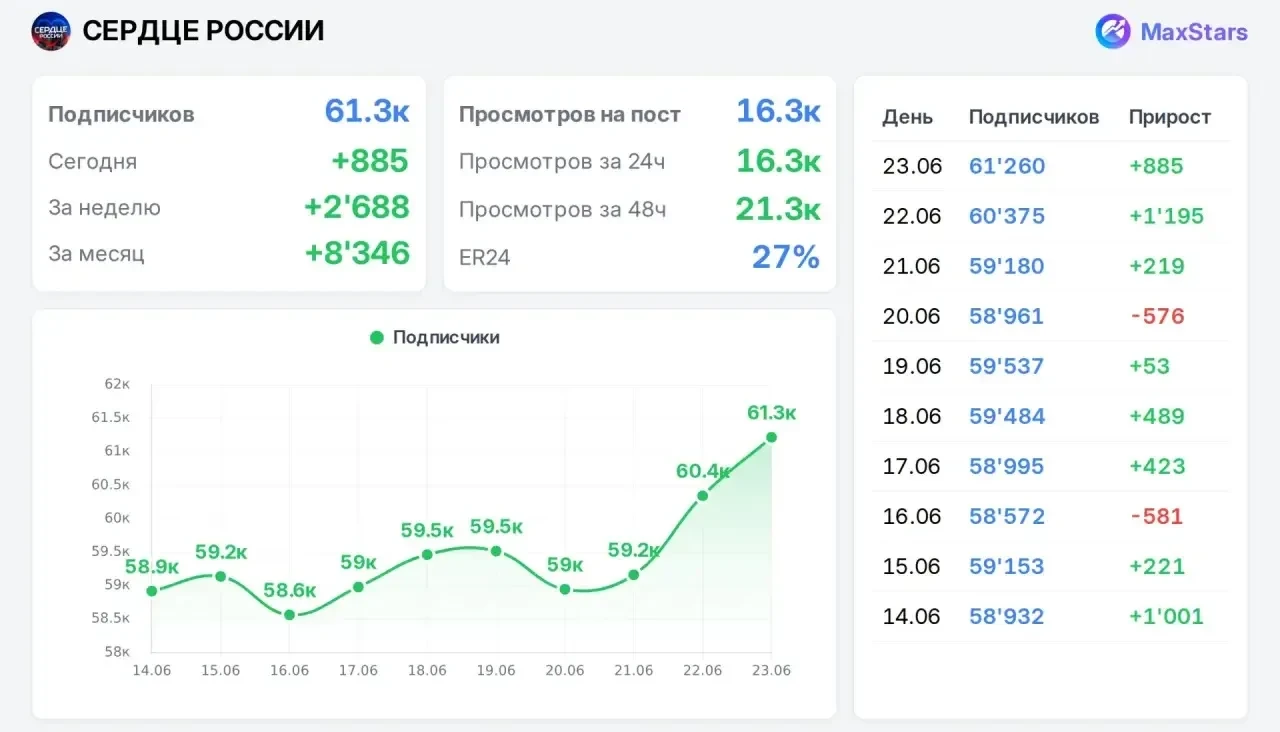Image resolution: width=1280 pixels, height=732 pixels.
Task: Click the +219 growth value
Action: [1157, 266]
